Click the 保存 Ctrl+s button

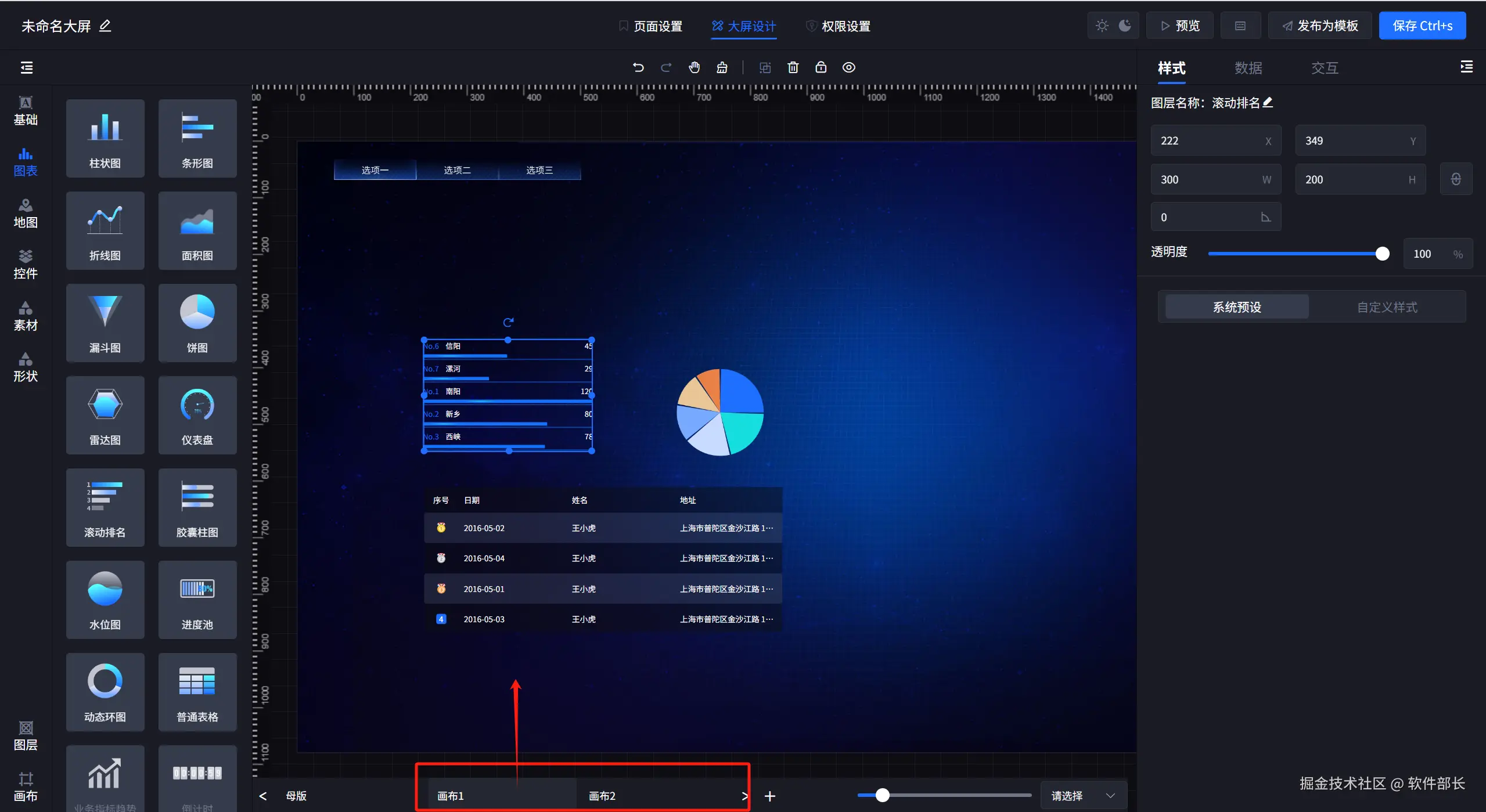pos(1422,26)
